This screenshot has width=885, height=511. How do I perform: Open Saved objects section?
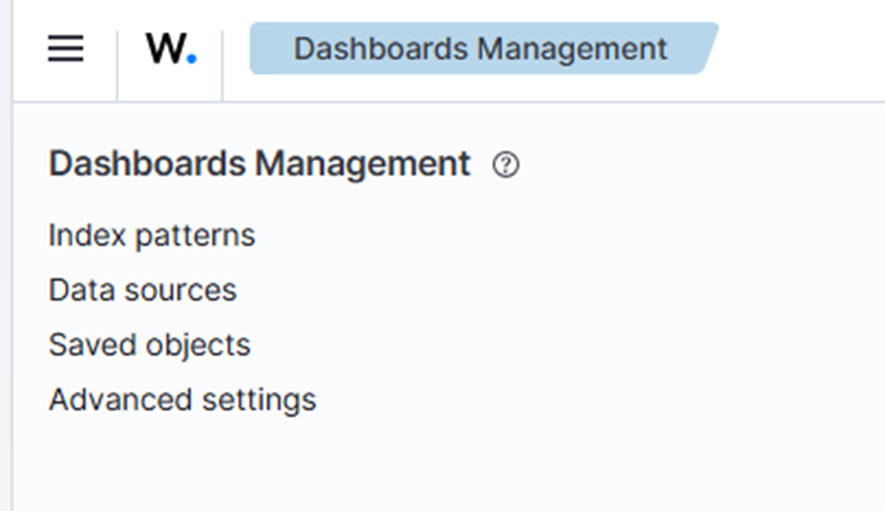[150, 345]
